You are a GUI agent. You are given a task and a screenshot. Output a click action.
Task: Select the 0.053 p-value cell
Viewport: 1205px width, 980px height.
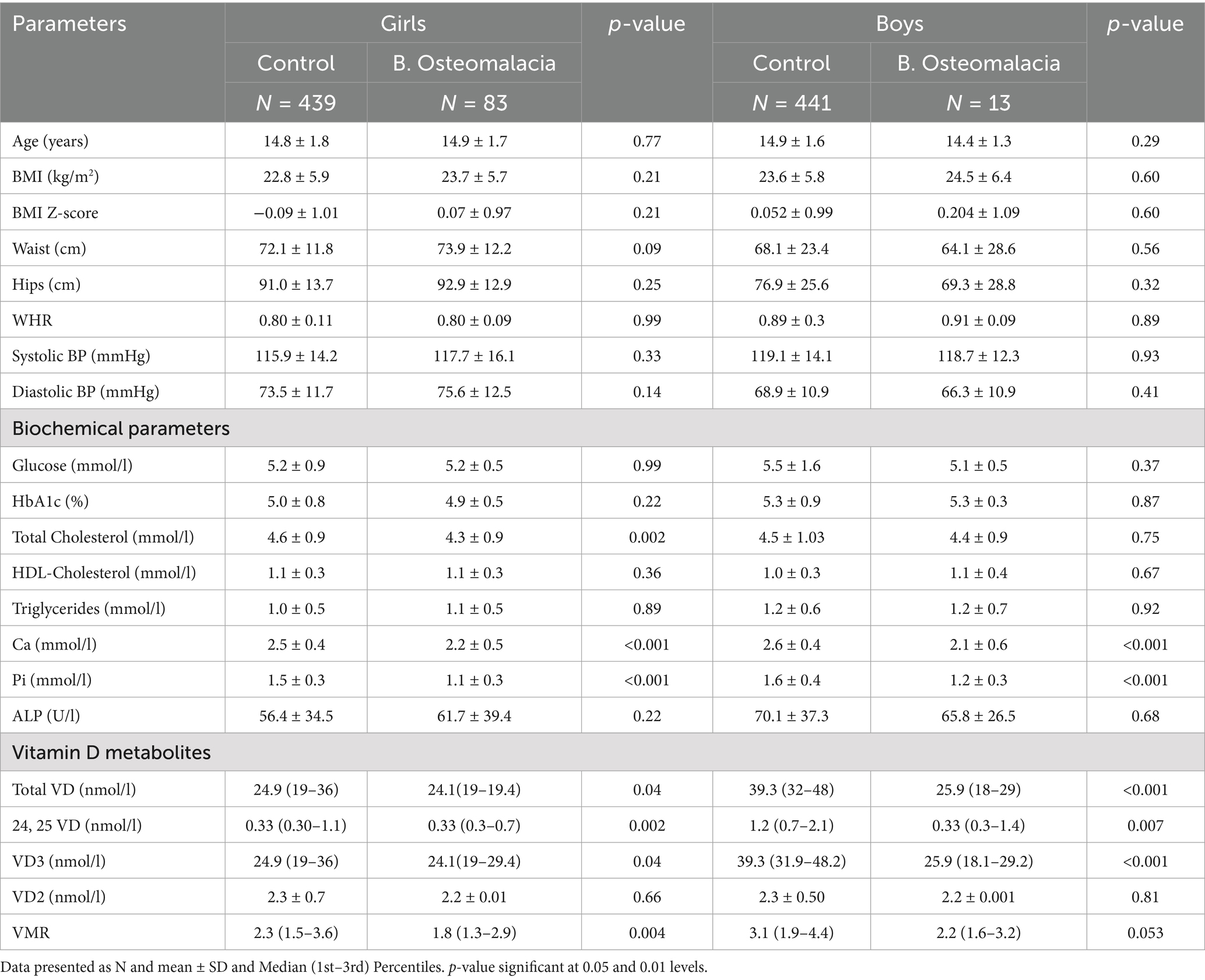pos(1145,933)
